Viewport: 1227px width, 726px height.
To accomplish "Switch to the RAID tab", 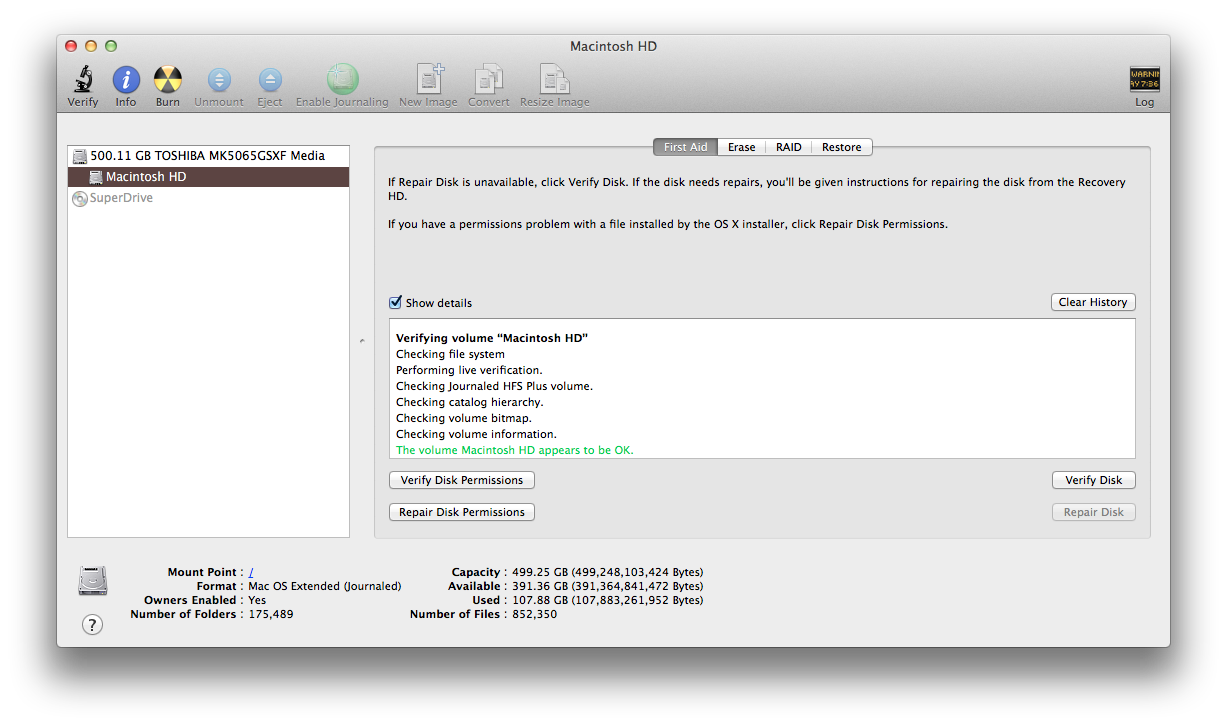I will coord(788,147).
